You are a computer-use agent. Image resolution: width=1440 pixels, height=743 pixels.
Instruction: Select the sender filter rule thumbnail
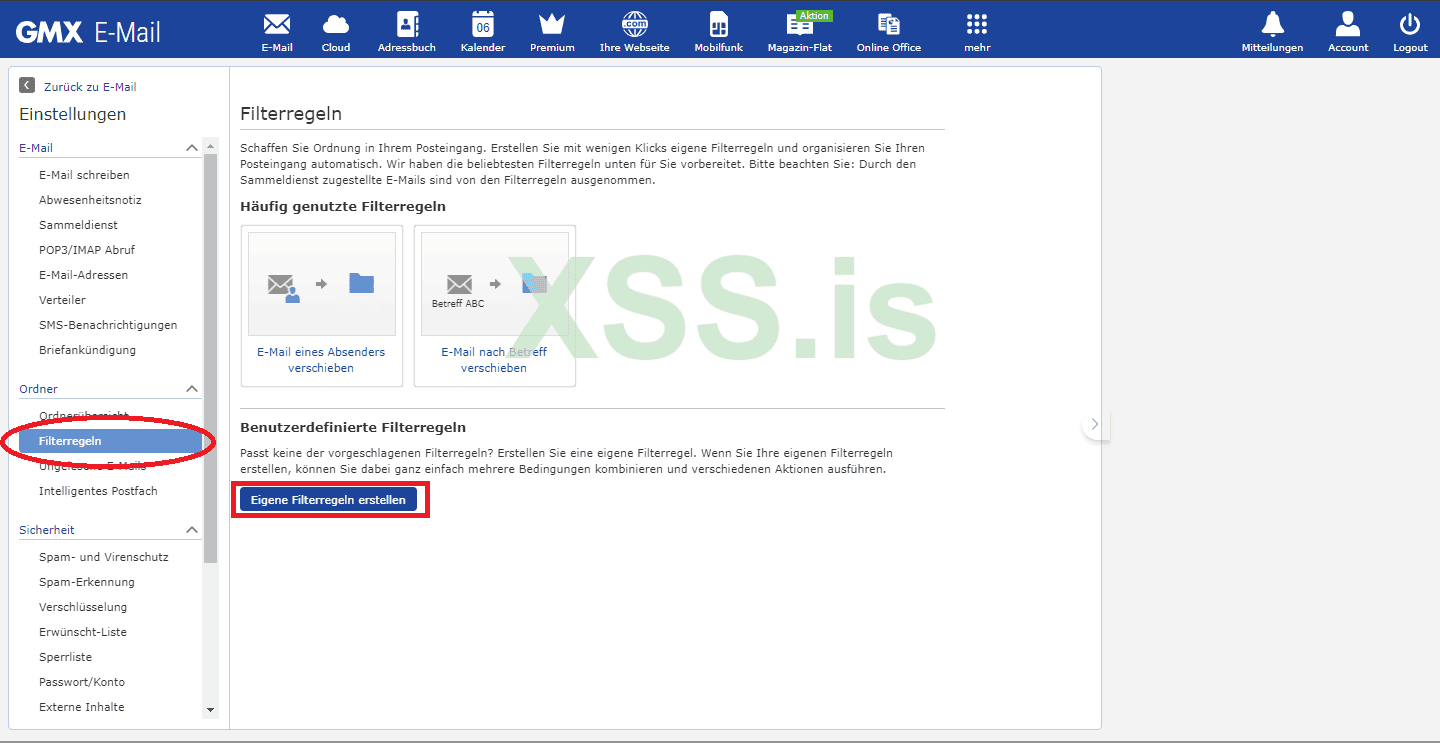click(x=322, y=284)
